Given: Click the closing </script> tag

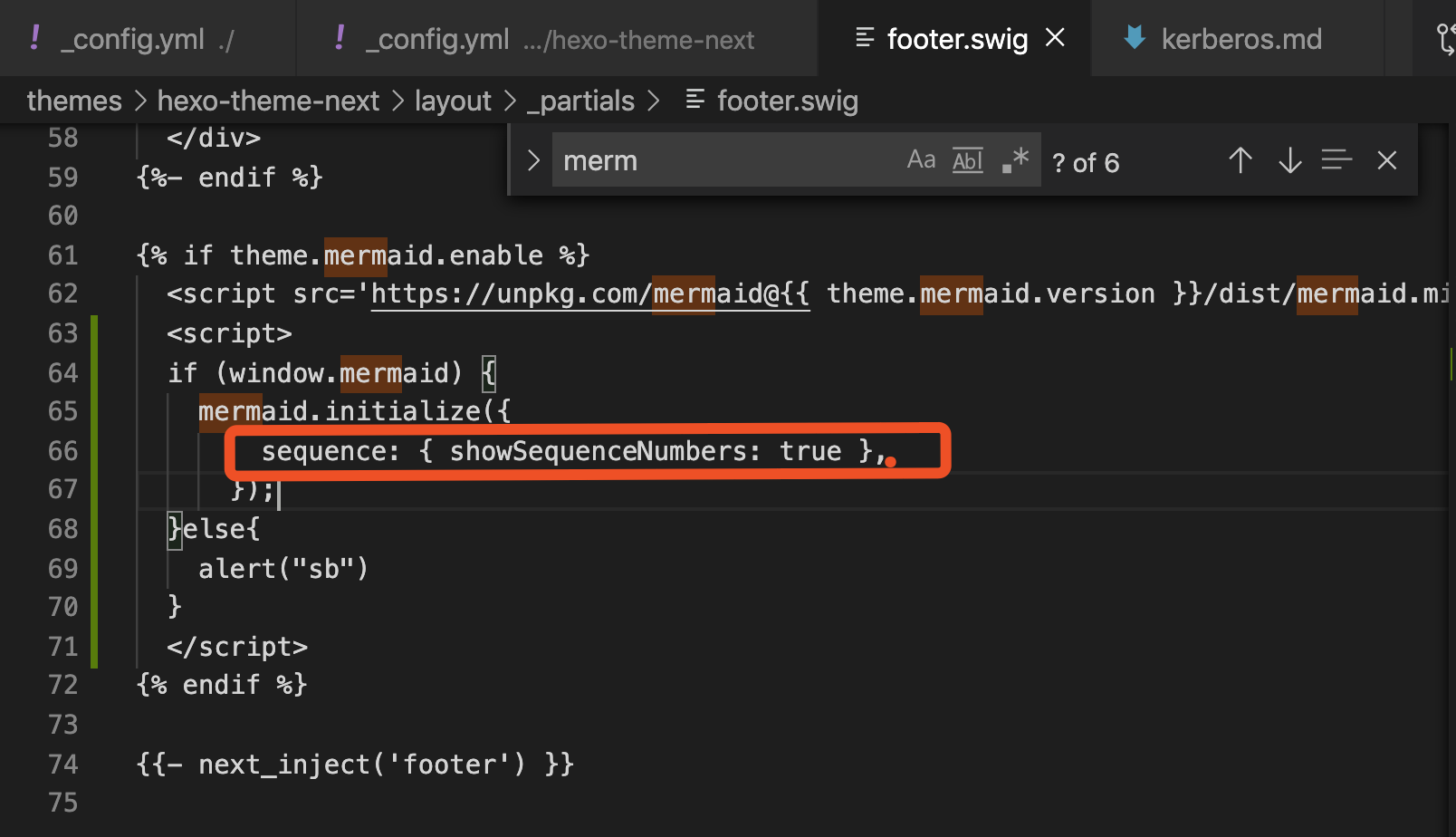Looking at the screenshot, I should pyautogui.click(x=237, y=647).
